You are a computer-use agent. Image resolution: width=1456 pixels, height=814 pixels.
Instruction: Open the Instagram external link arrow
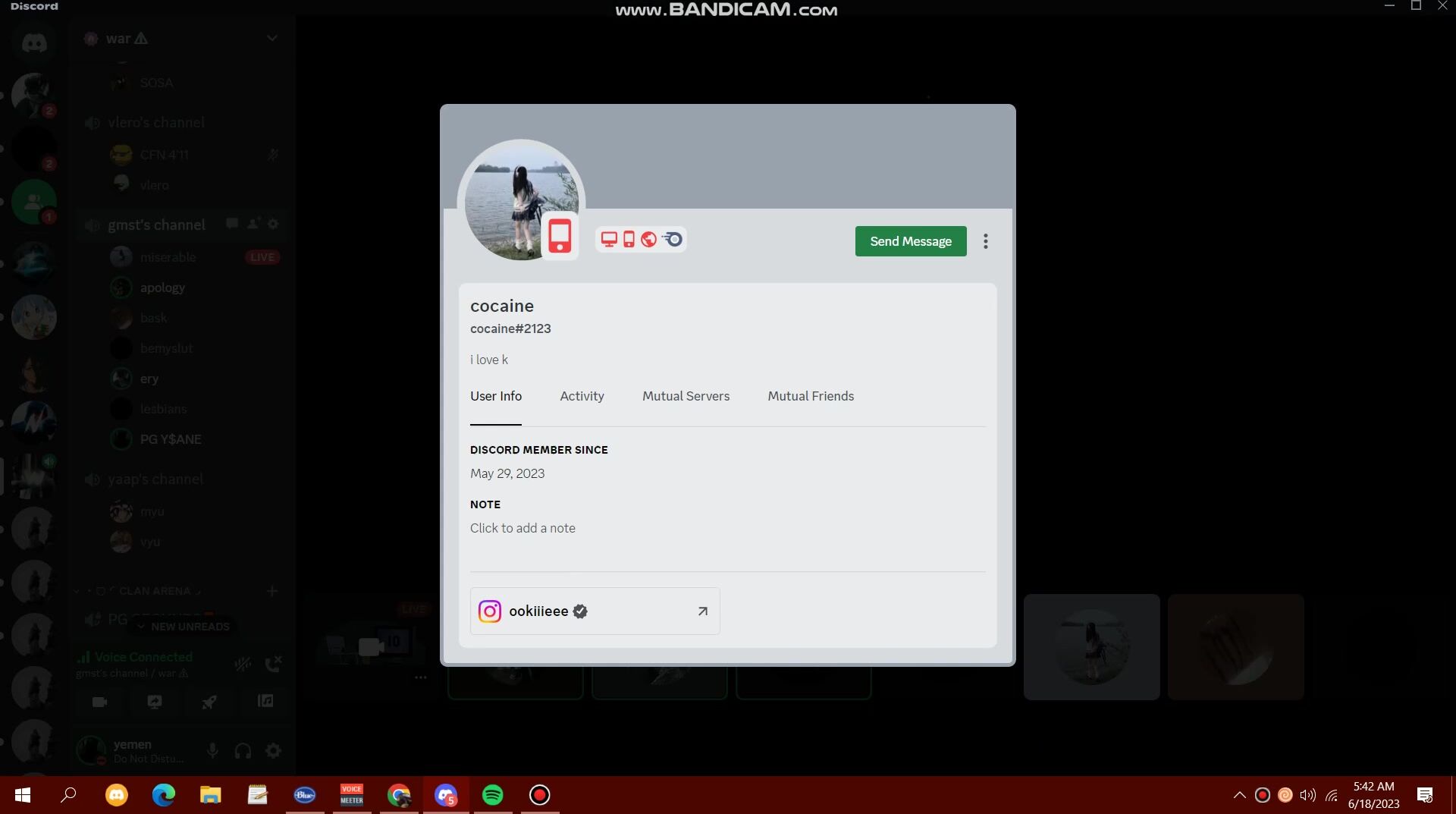pyautogui.click(x=703, y=611)
